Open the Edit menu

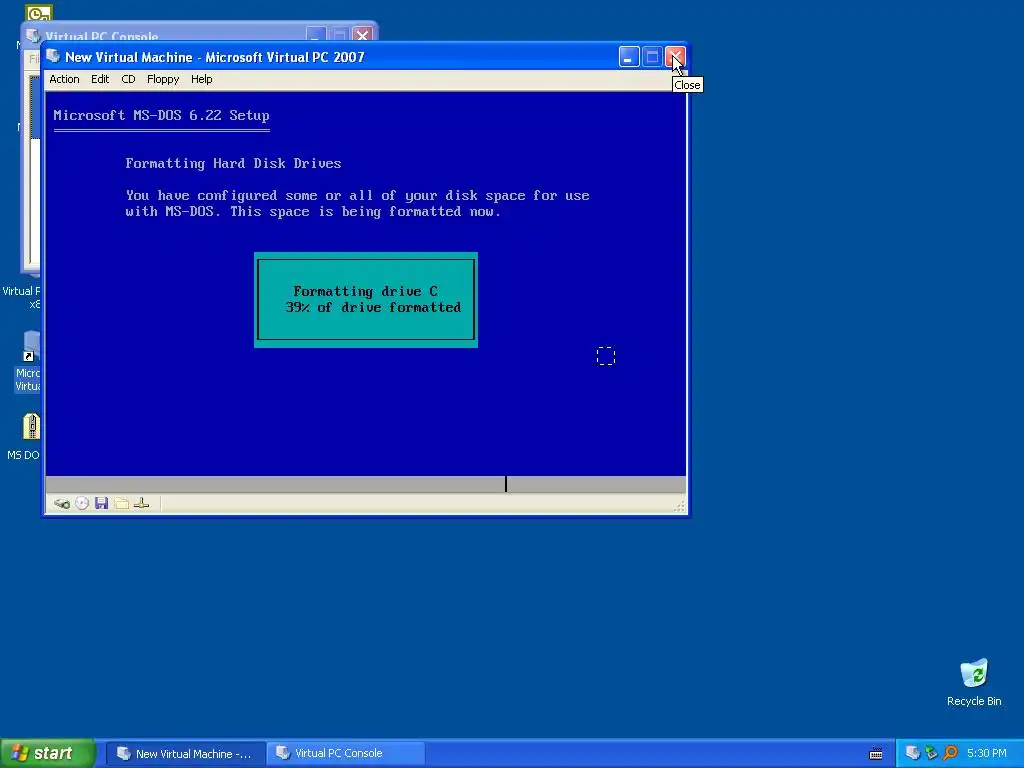click(x=100, y=79)
